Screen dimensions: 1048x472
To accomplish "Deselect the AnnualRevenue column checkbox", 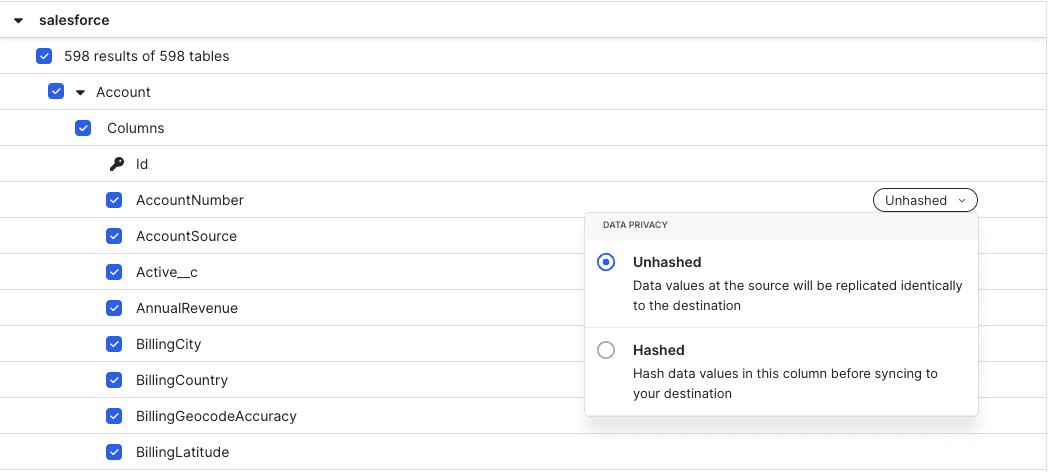I will (x=114, y=308).
